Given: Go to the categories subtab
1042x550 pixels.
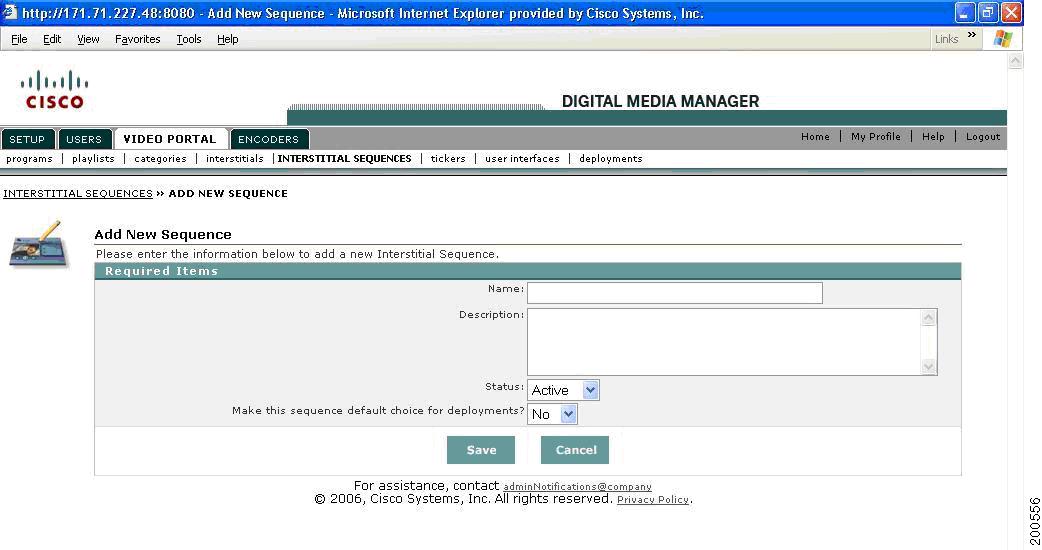Looking at the screenshot, I should 160,159.
